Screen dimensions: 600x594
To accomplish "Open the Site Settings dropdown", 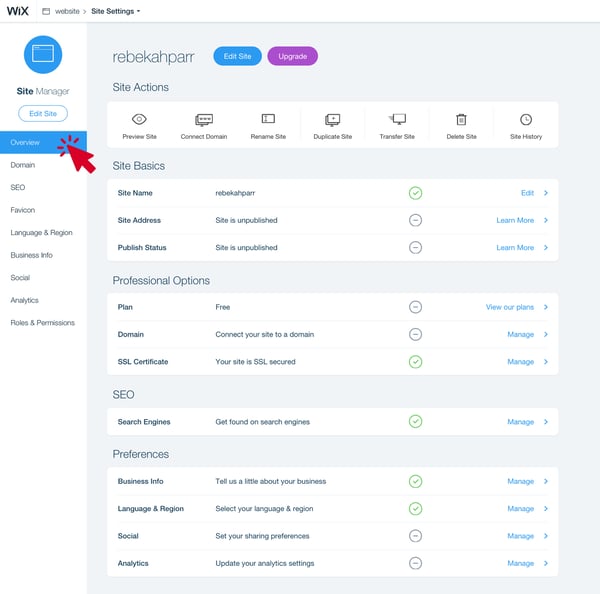I will coord(116,11).
